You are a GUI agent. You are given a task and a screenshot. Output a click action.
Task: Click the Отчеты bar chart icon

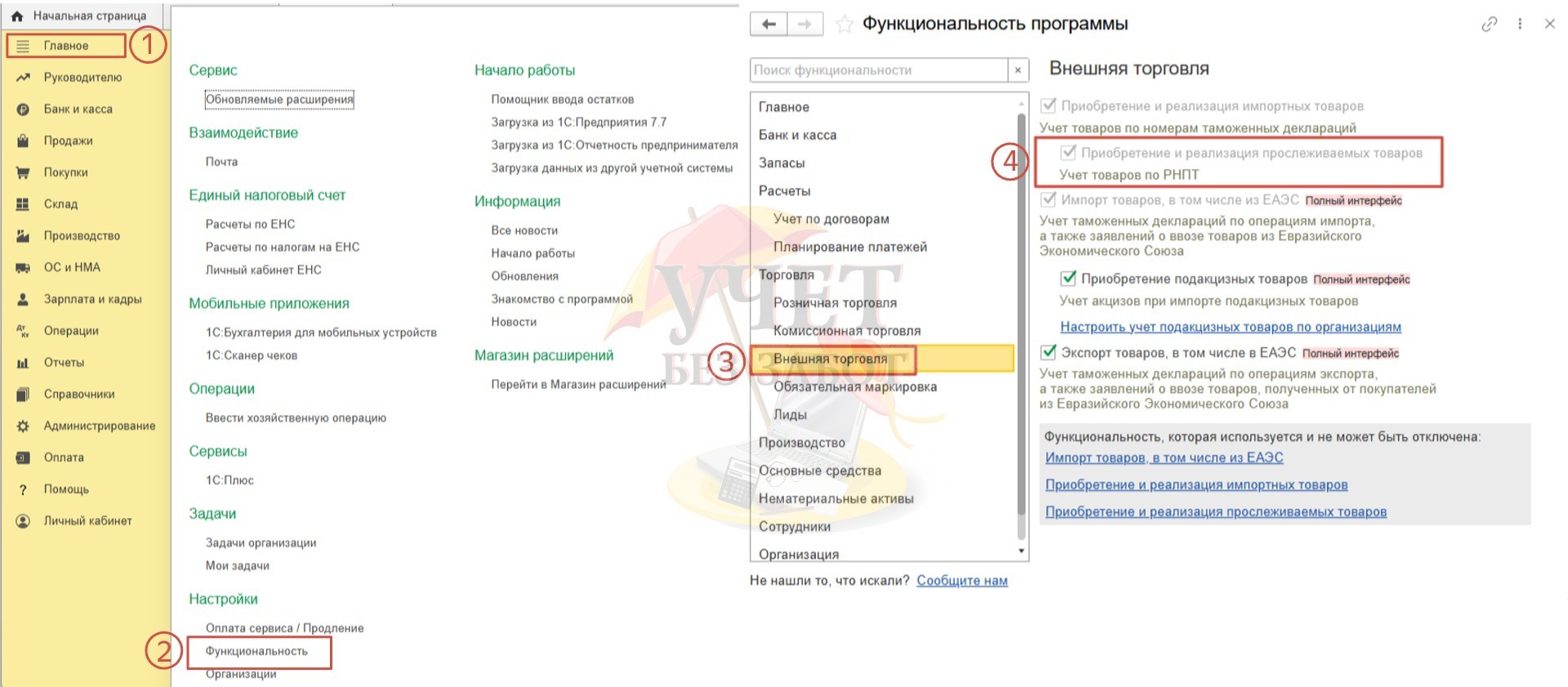click(23, 363)
